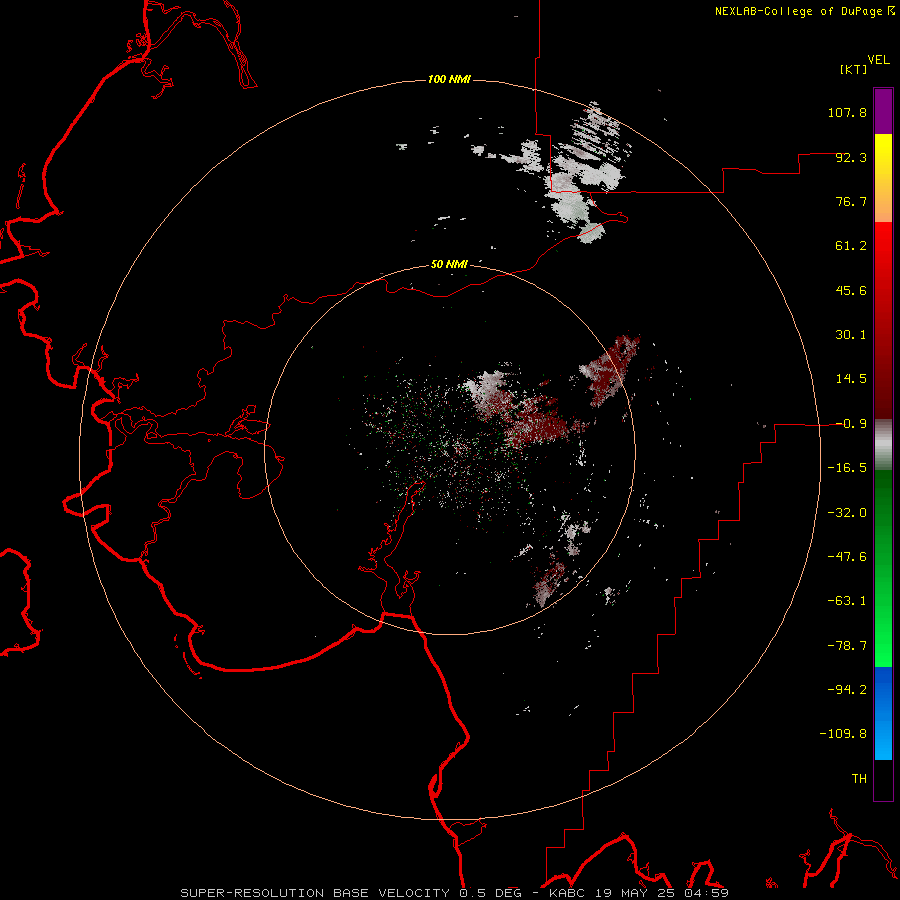This screenshot has height=900, width=900.
Task: Select the 76.7 legend value
Action: click(x=851, y=201)
